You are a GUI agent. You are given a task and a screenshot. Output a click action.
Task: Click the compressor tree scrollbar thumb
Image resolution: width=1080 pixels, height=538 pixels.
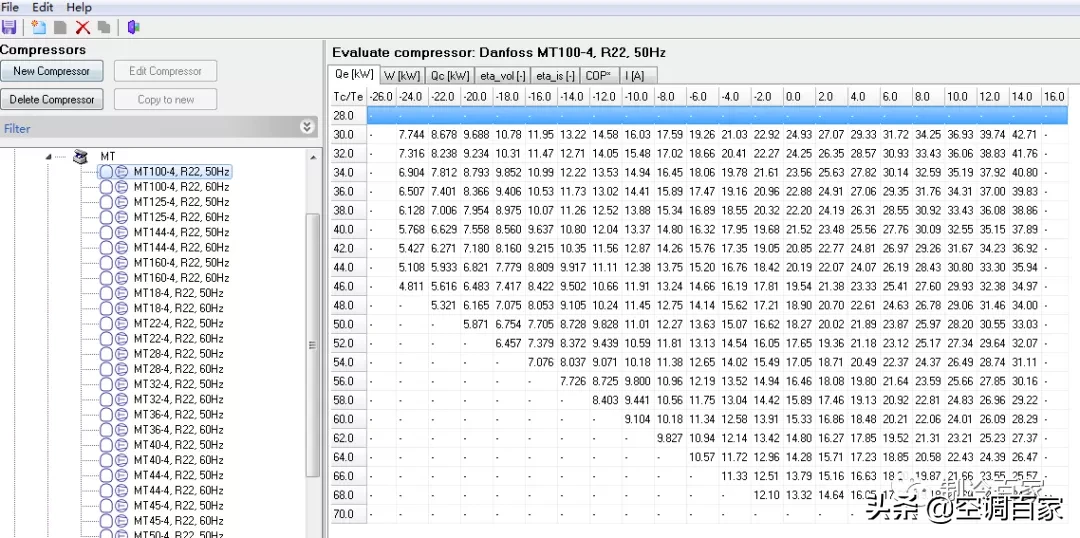coord(313,344)
